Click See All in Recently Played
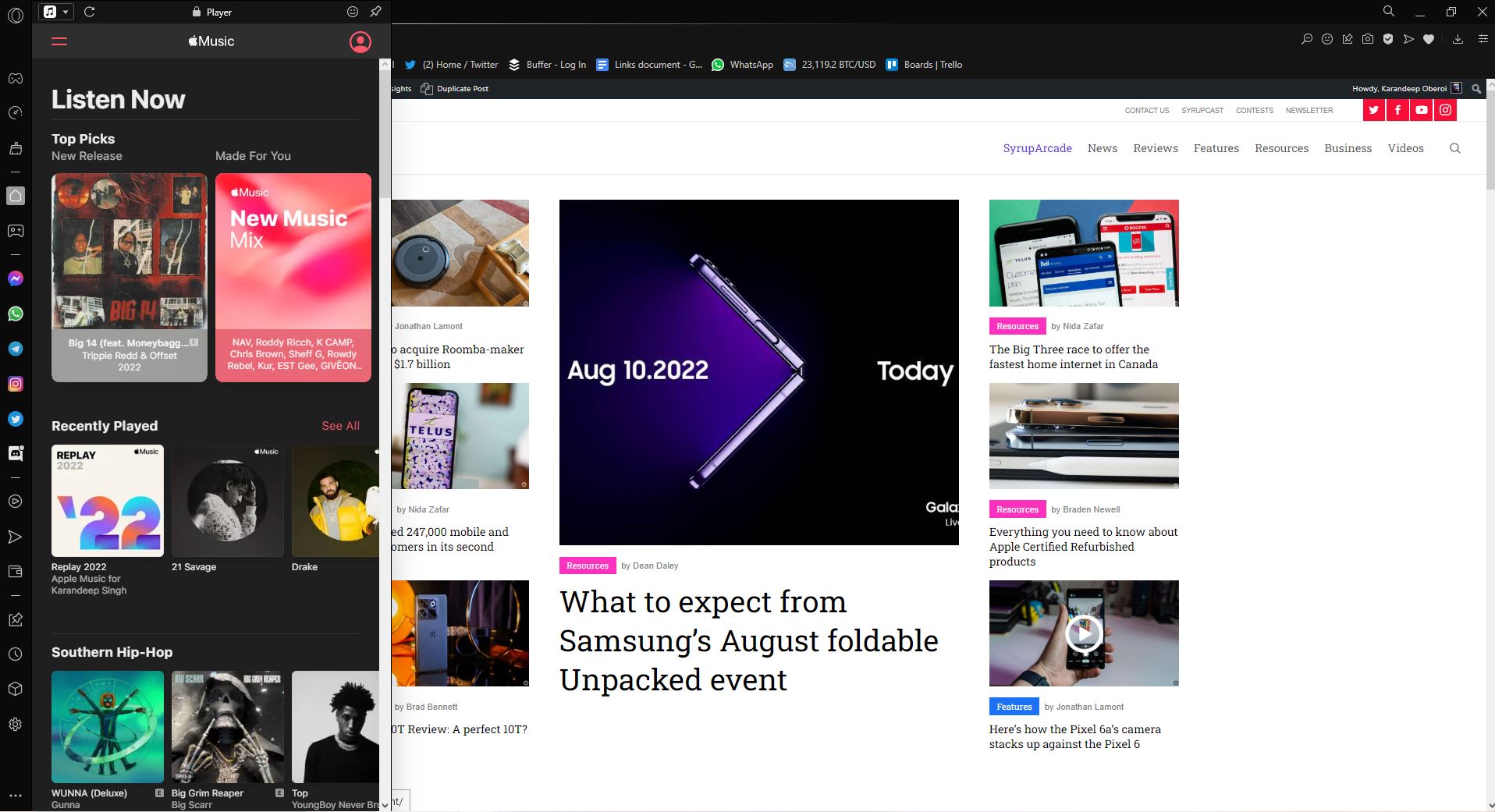 point(340,426)
